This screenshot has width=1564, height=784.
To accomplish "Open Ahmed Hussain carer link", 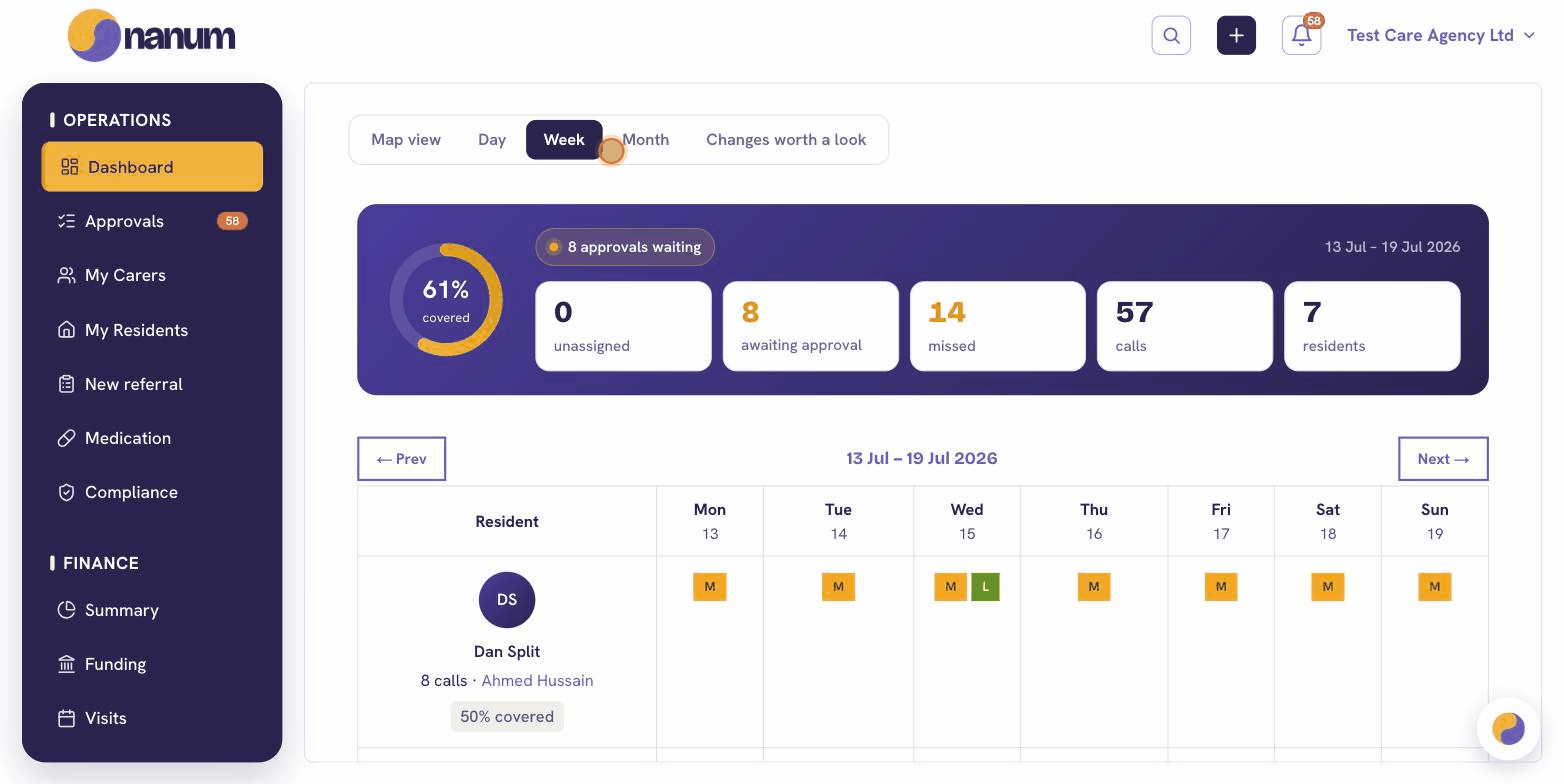I will click(x=537, y=680).
